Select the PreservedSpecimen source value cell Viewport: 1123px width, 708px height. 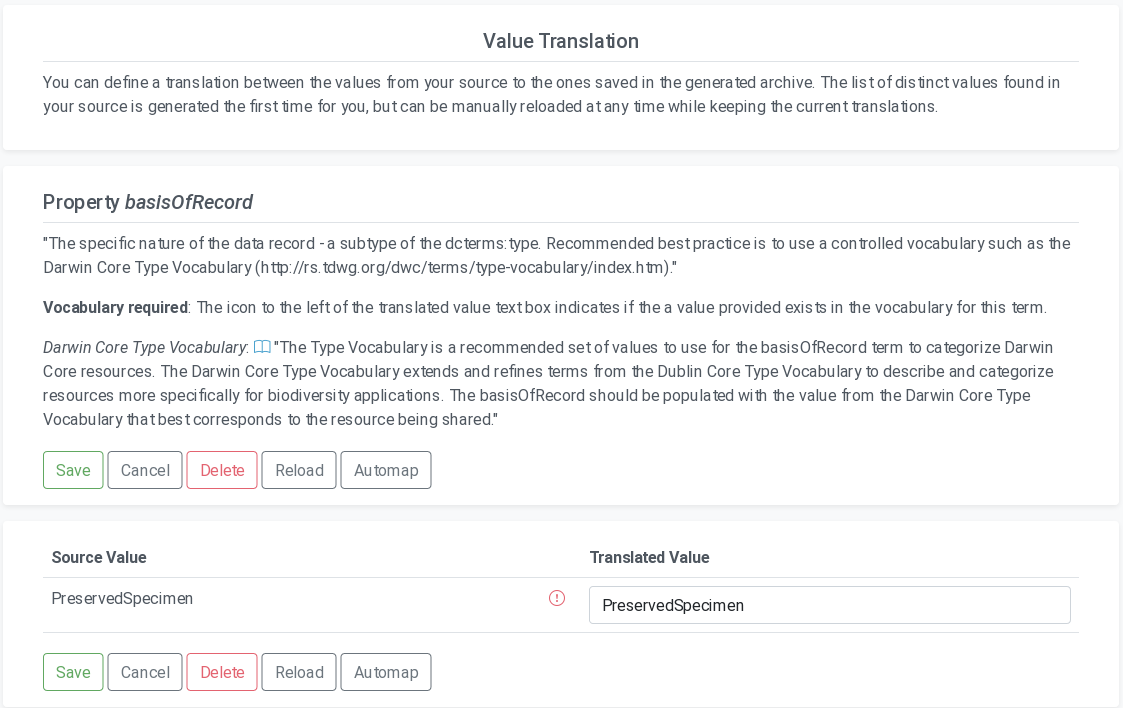[x=122, y=599]
